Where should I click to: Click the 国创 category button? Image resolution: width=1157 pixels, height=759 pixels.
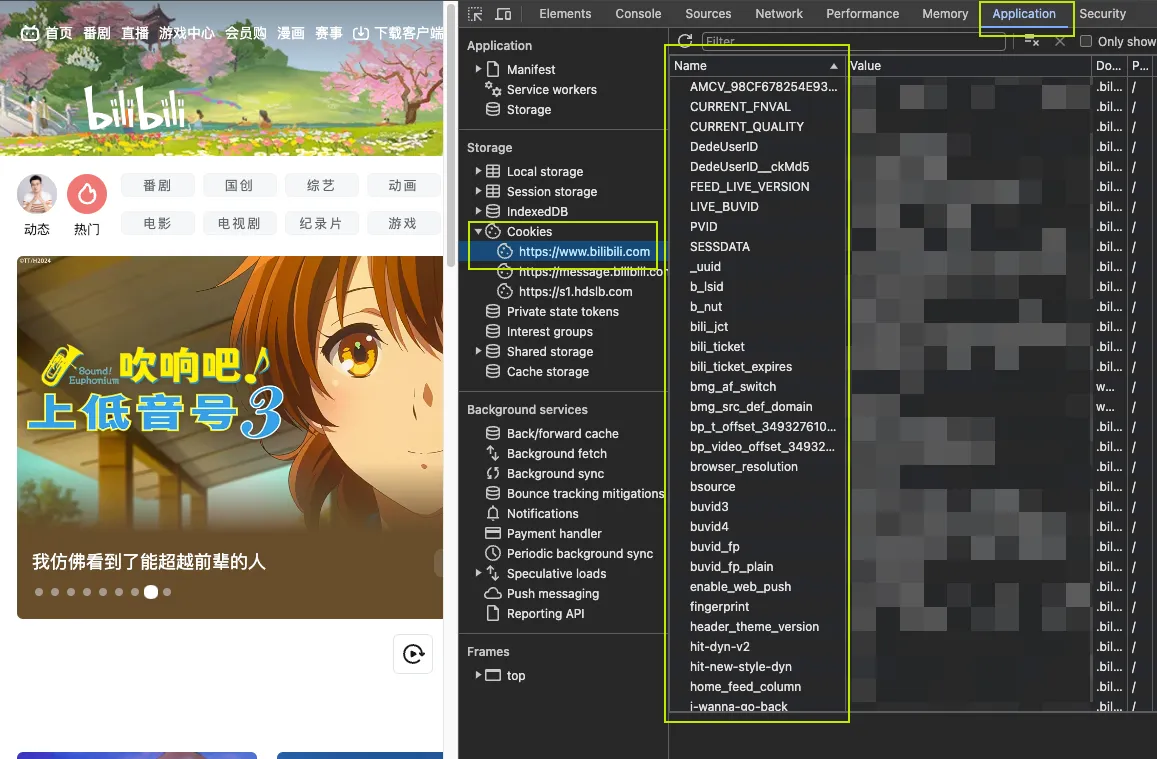239,185
